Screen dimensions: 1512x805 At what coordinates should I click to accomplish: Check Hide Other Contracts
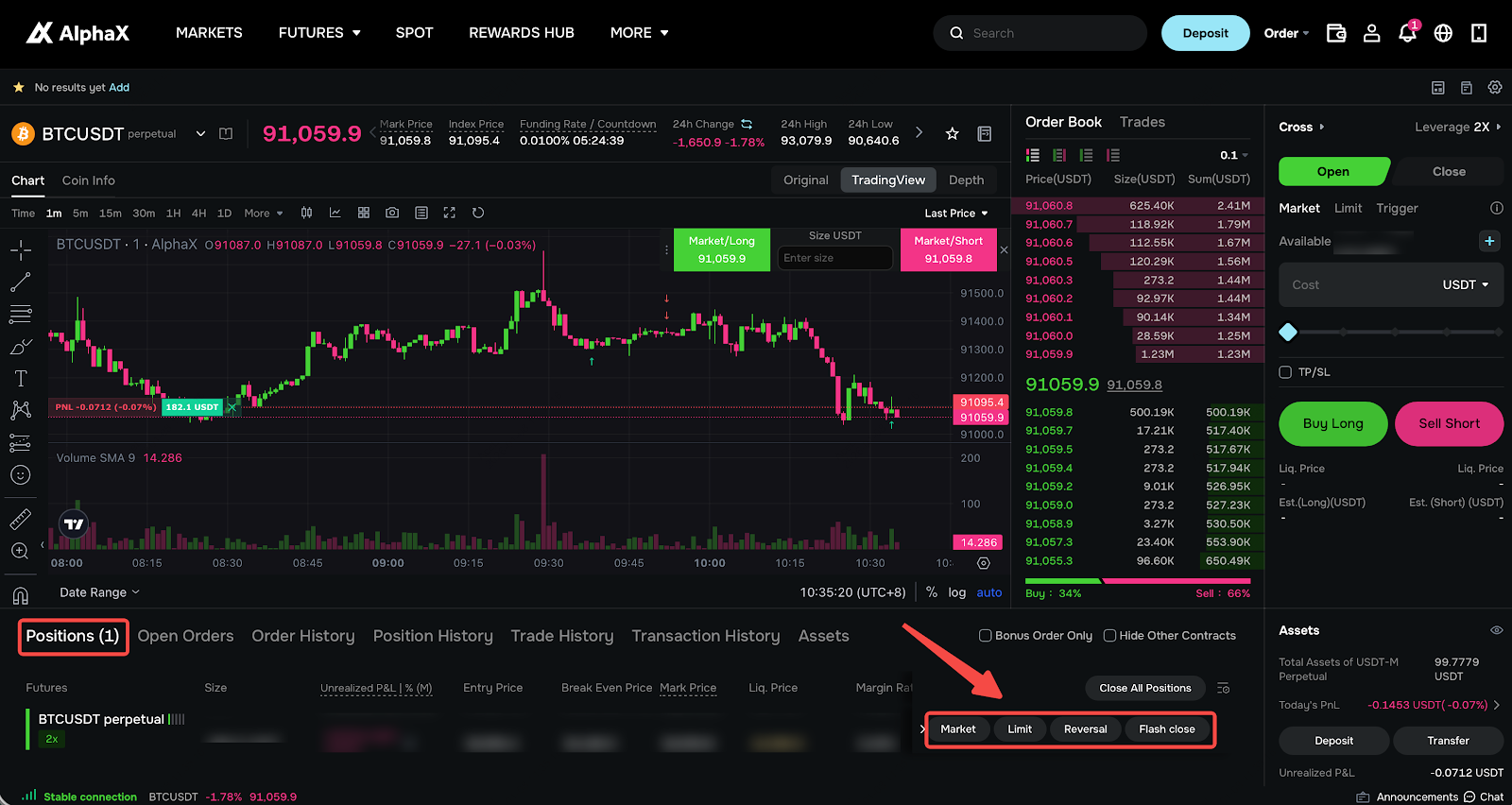click(1110, 636)
